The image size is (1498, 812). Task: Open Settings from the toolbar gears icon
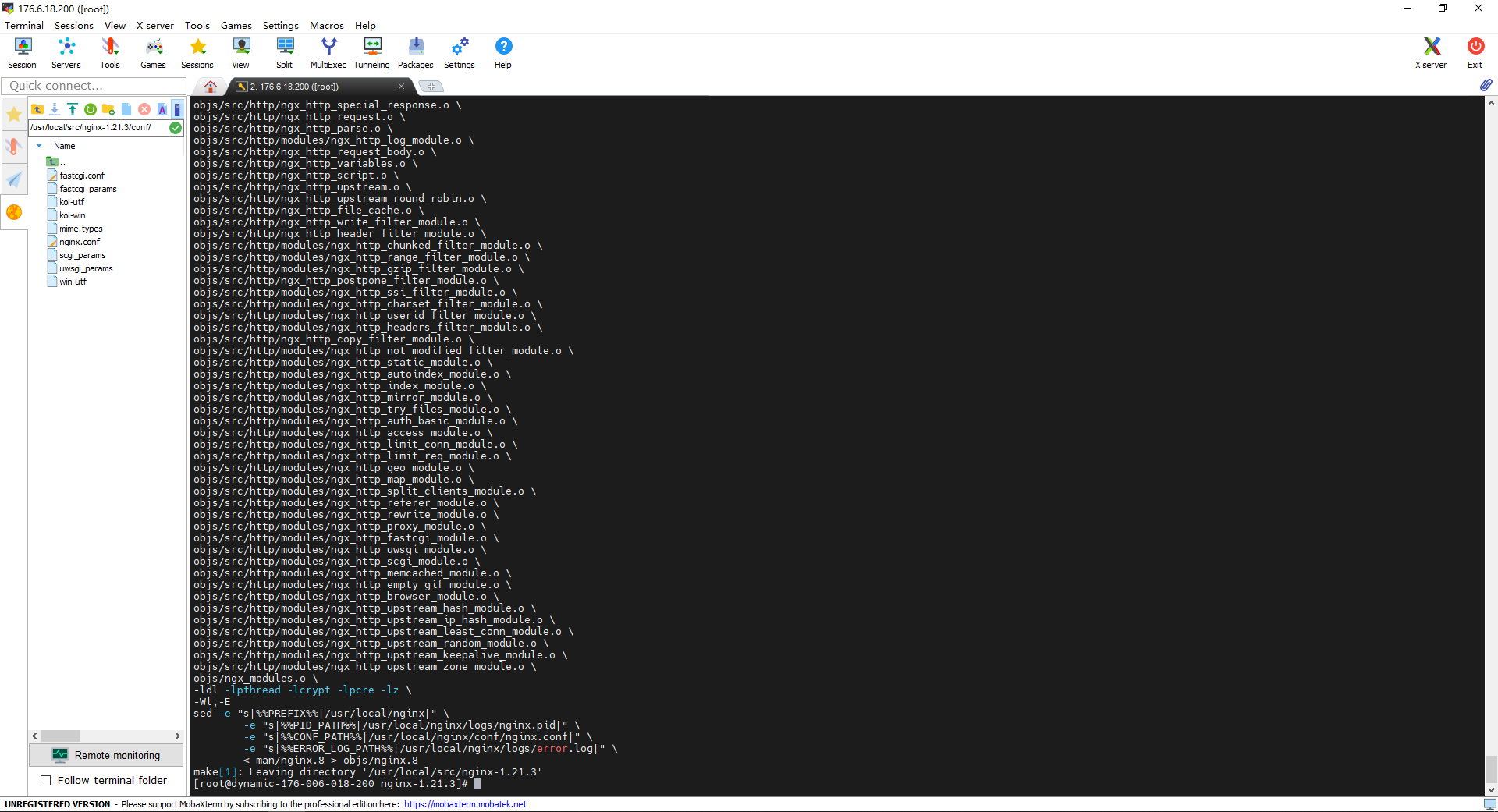tap(460, 53)
